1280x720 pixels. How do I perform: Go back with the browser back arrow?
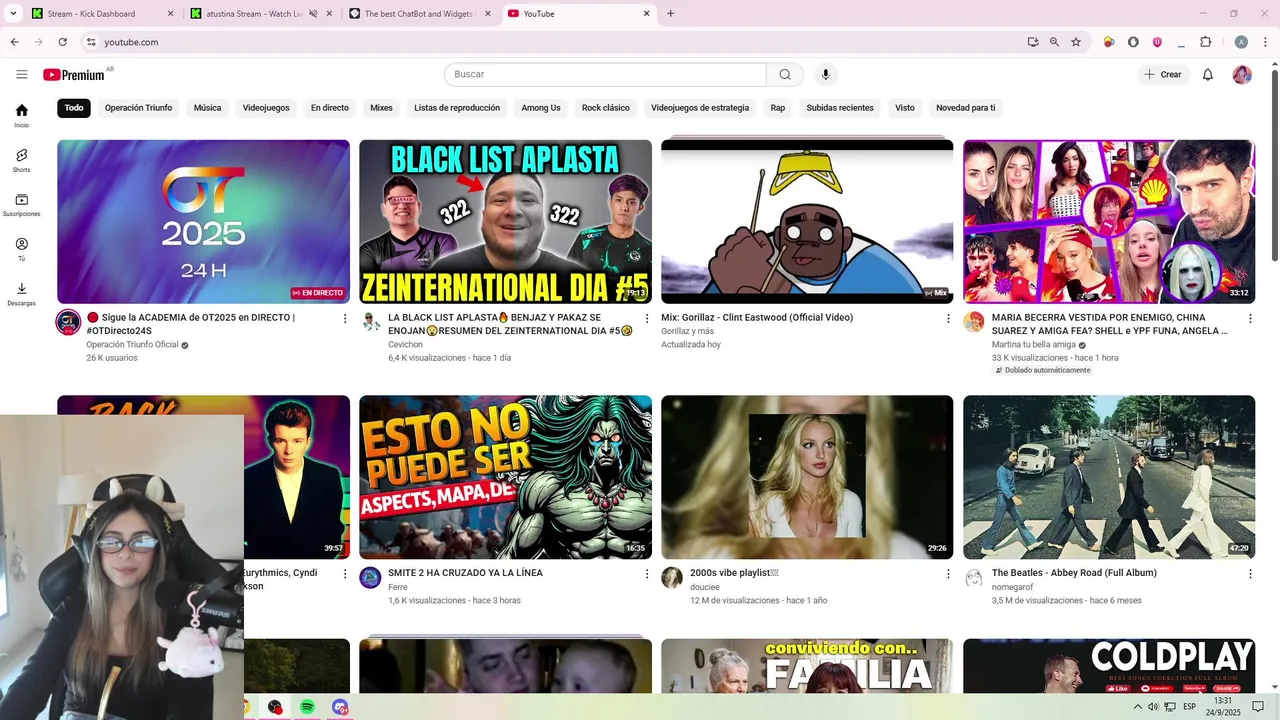14,42
